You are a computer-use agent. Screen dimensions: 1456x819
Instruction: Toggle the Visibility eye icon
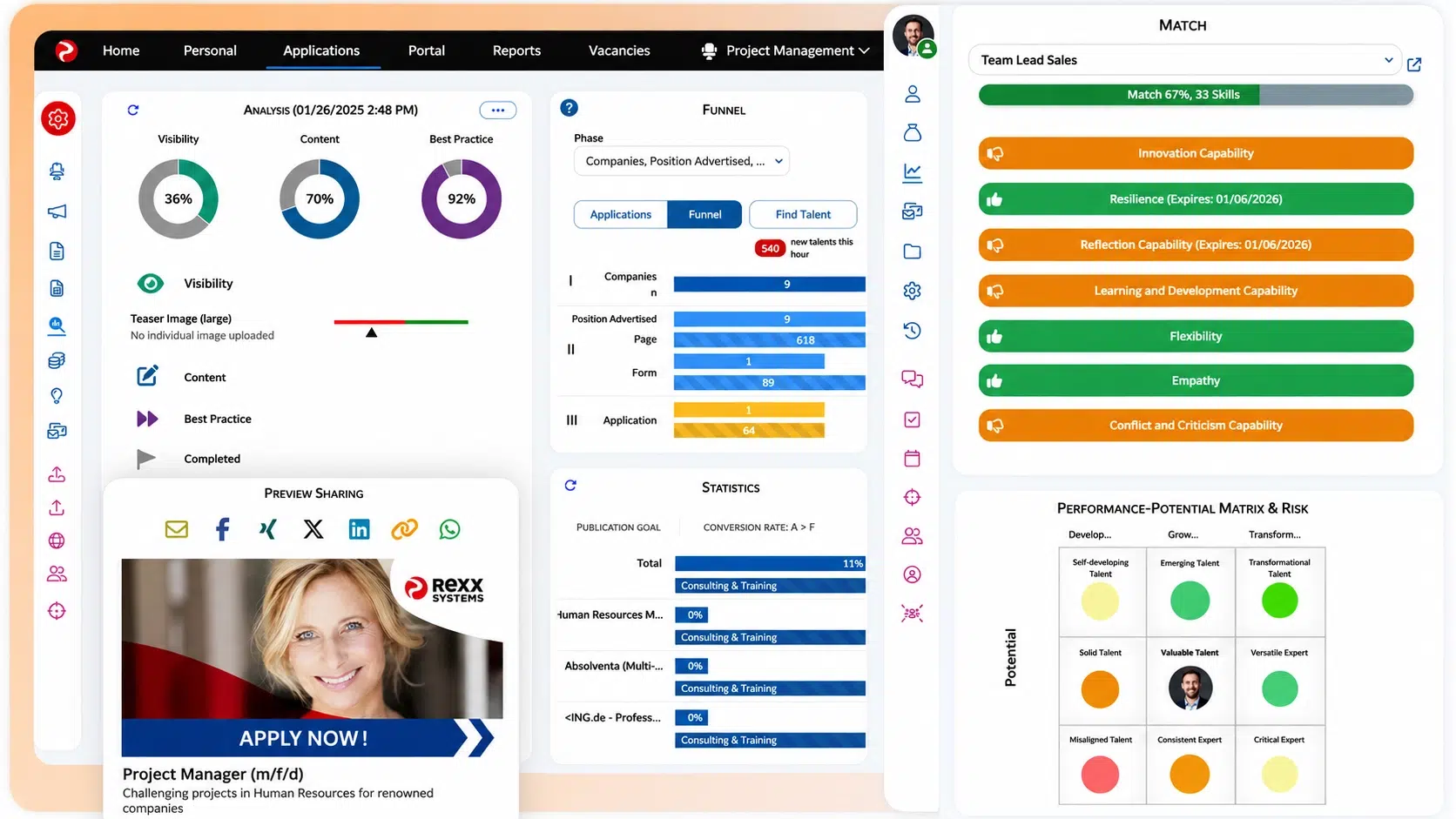(151, 283)
